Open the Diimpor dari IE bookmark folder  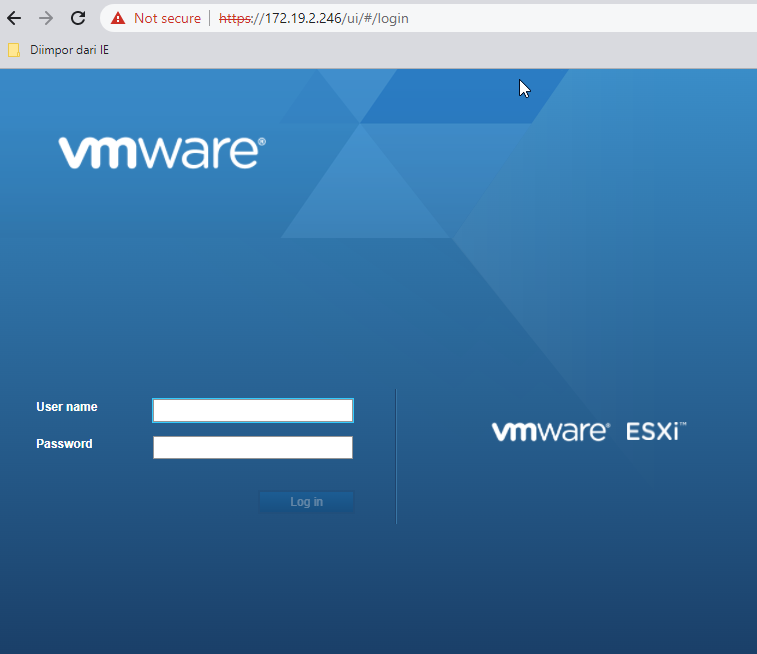14,50
